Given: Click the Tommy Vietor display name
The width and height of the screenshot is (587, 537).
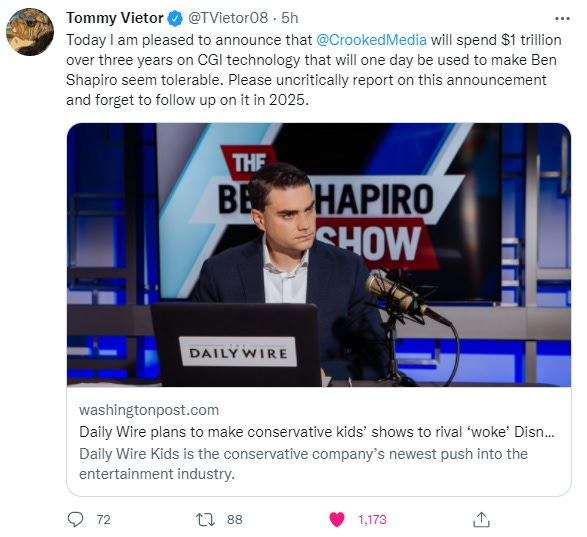Looking at the screenshot, I should point(115,18).
